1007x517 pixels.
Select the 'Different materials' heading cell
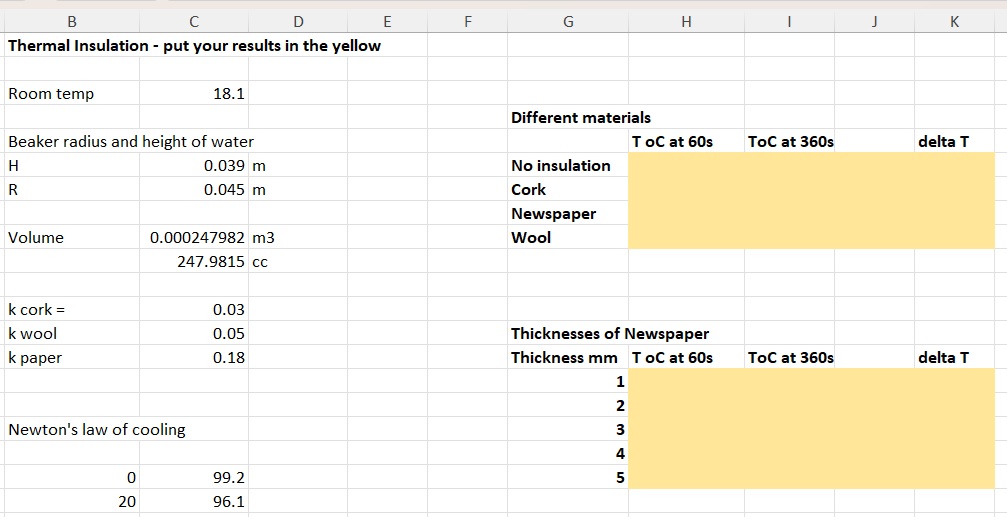pos(568,118)
